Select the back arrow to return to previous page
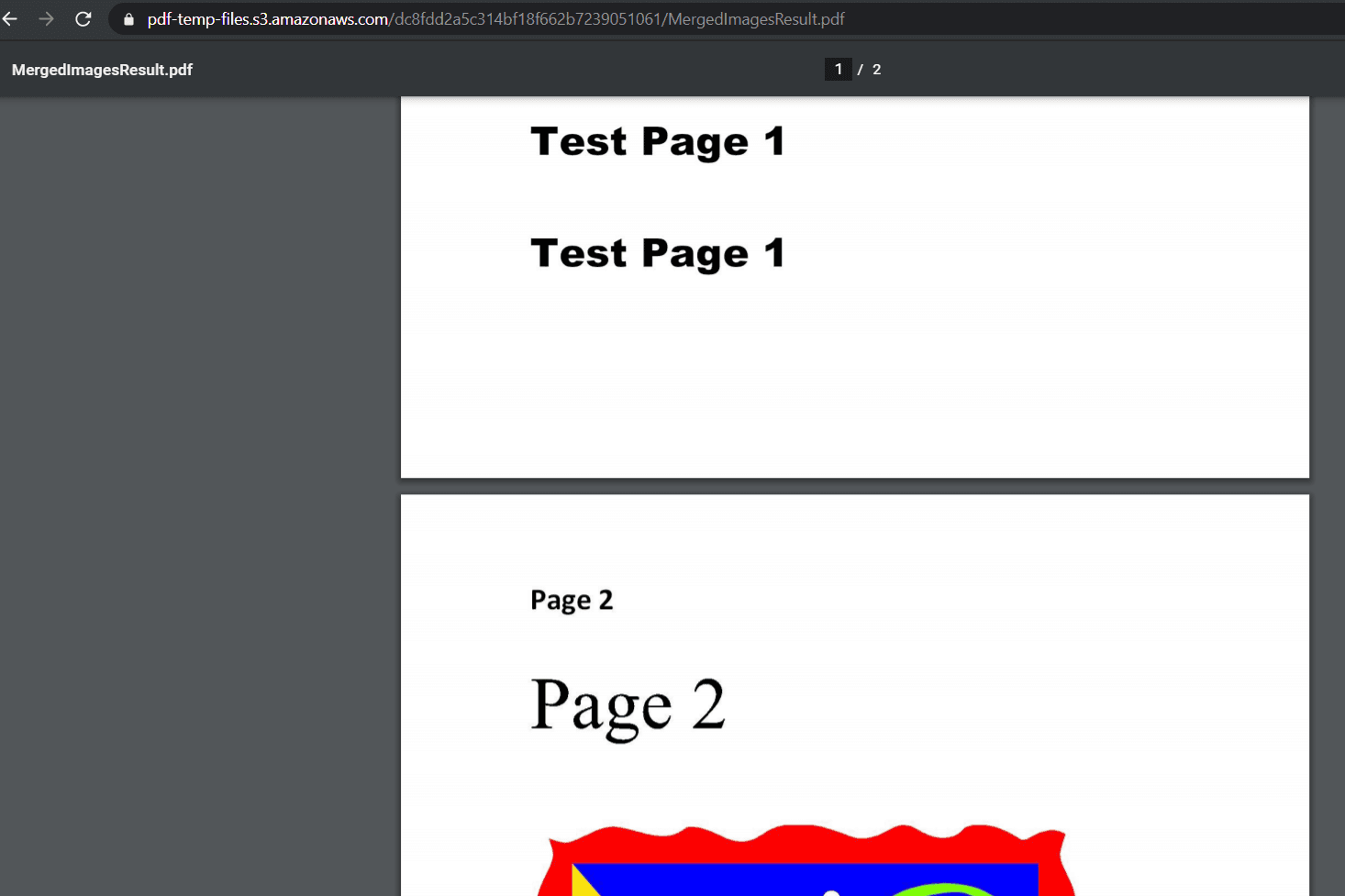 [10, 18]
